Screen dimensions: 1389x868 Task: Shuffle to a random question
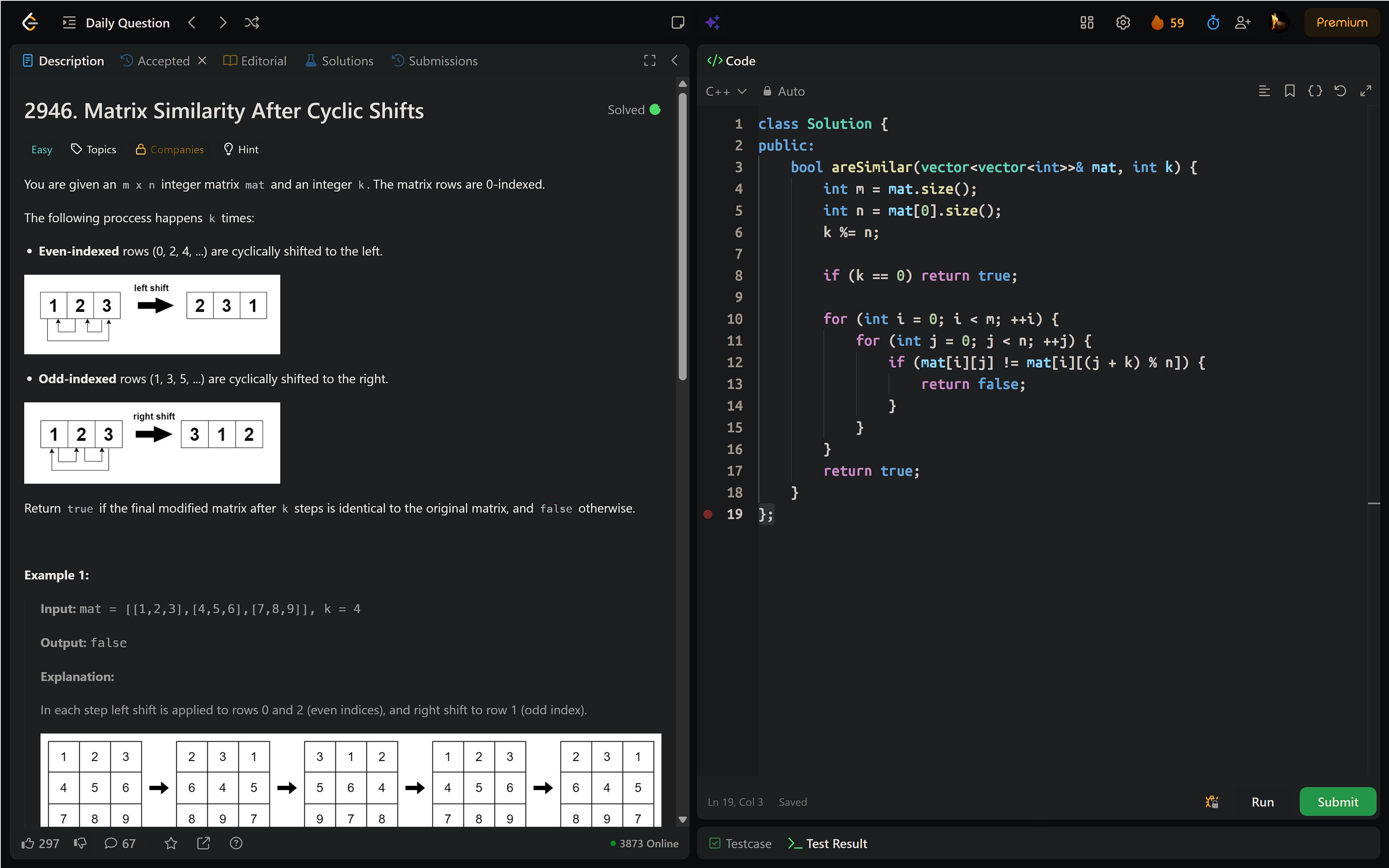251,22
